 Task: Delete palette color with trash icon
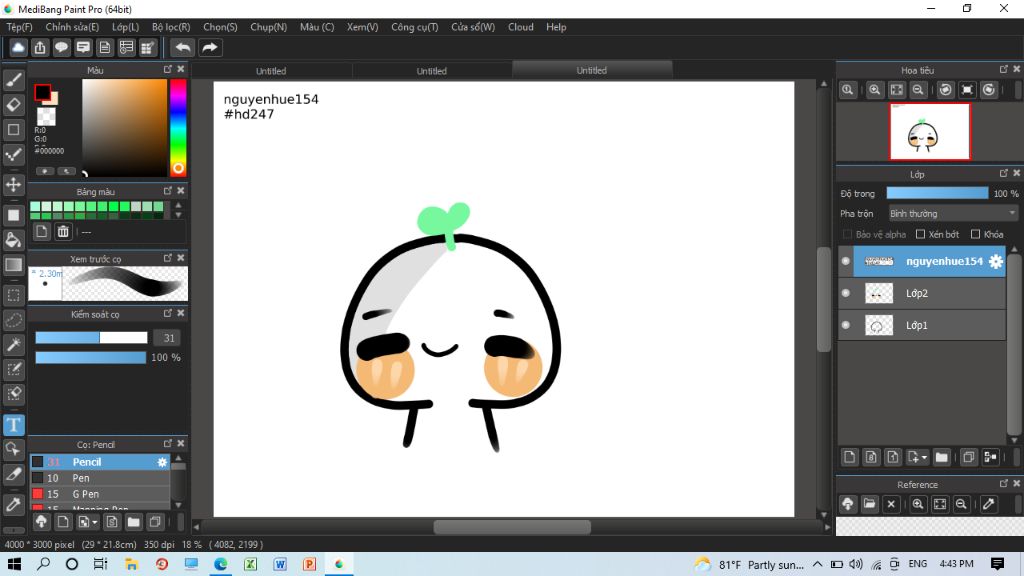tap(63, 231)
